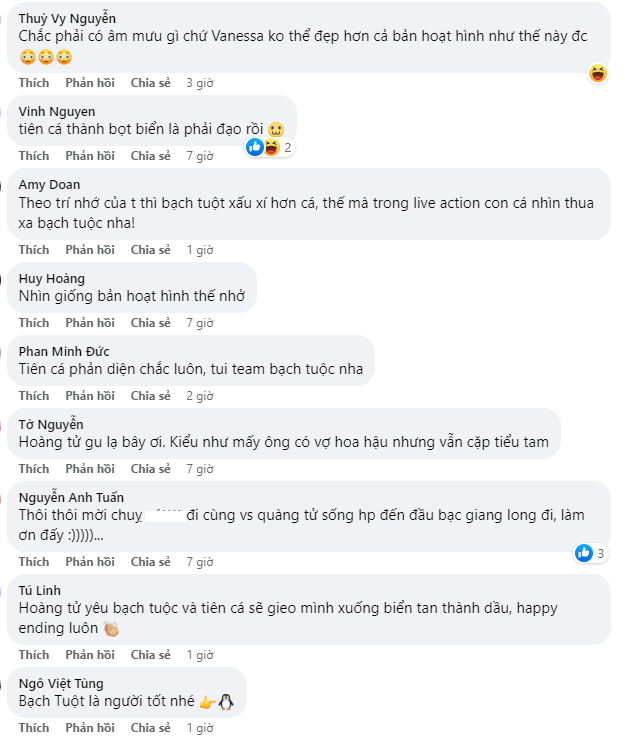Click Thích under Nguyễn Anh Tuấn's comment

point(33,562)
